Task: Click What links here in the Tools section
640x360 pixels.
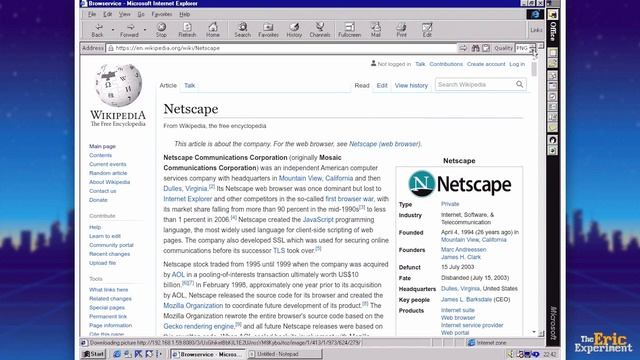Action: [109, 290]
